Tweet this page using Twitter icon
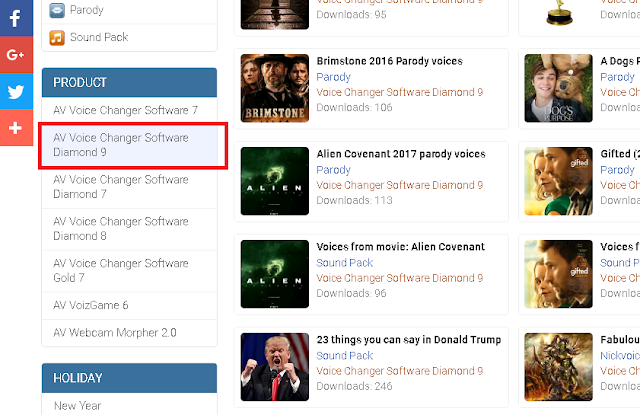Viewport: 640px width, 415px height. tap(16, 91)
